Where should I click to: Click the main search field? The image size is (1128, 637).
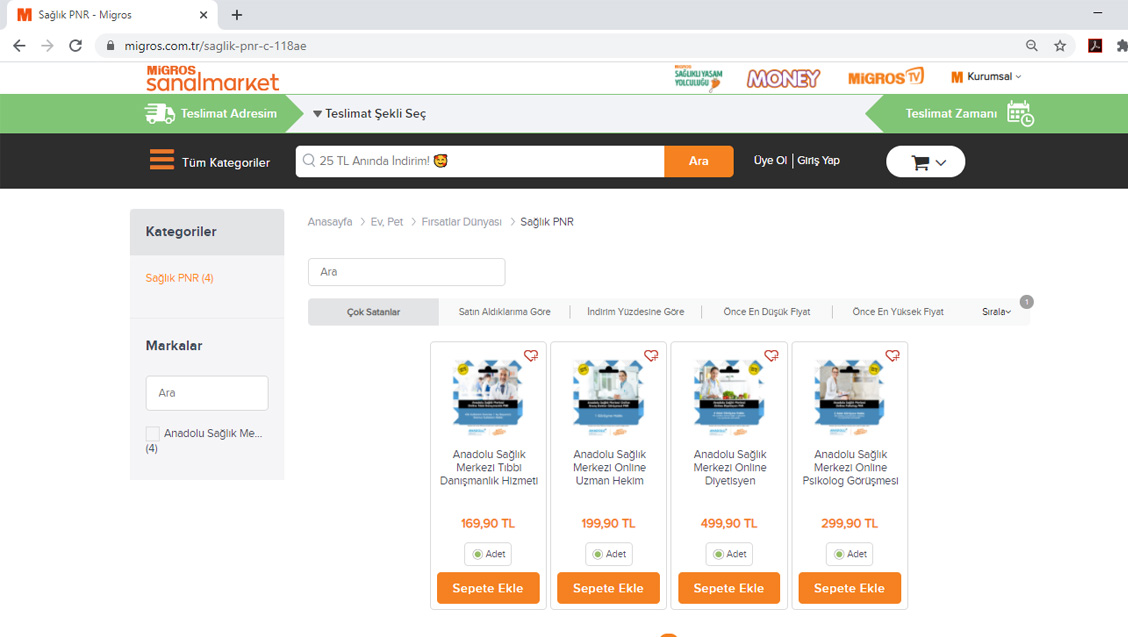[480, 161]
